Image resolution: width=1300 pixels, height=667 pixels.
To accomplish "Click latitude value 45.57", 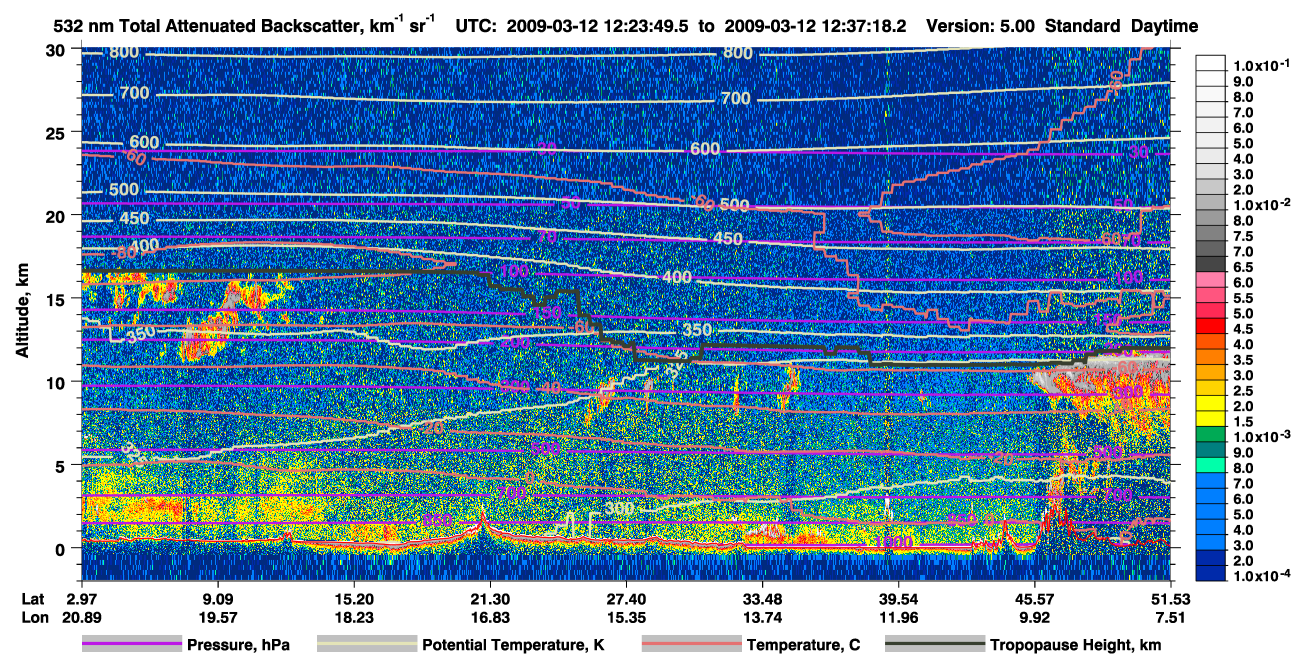I will (x=1034, y=597).
